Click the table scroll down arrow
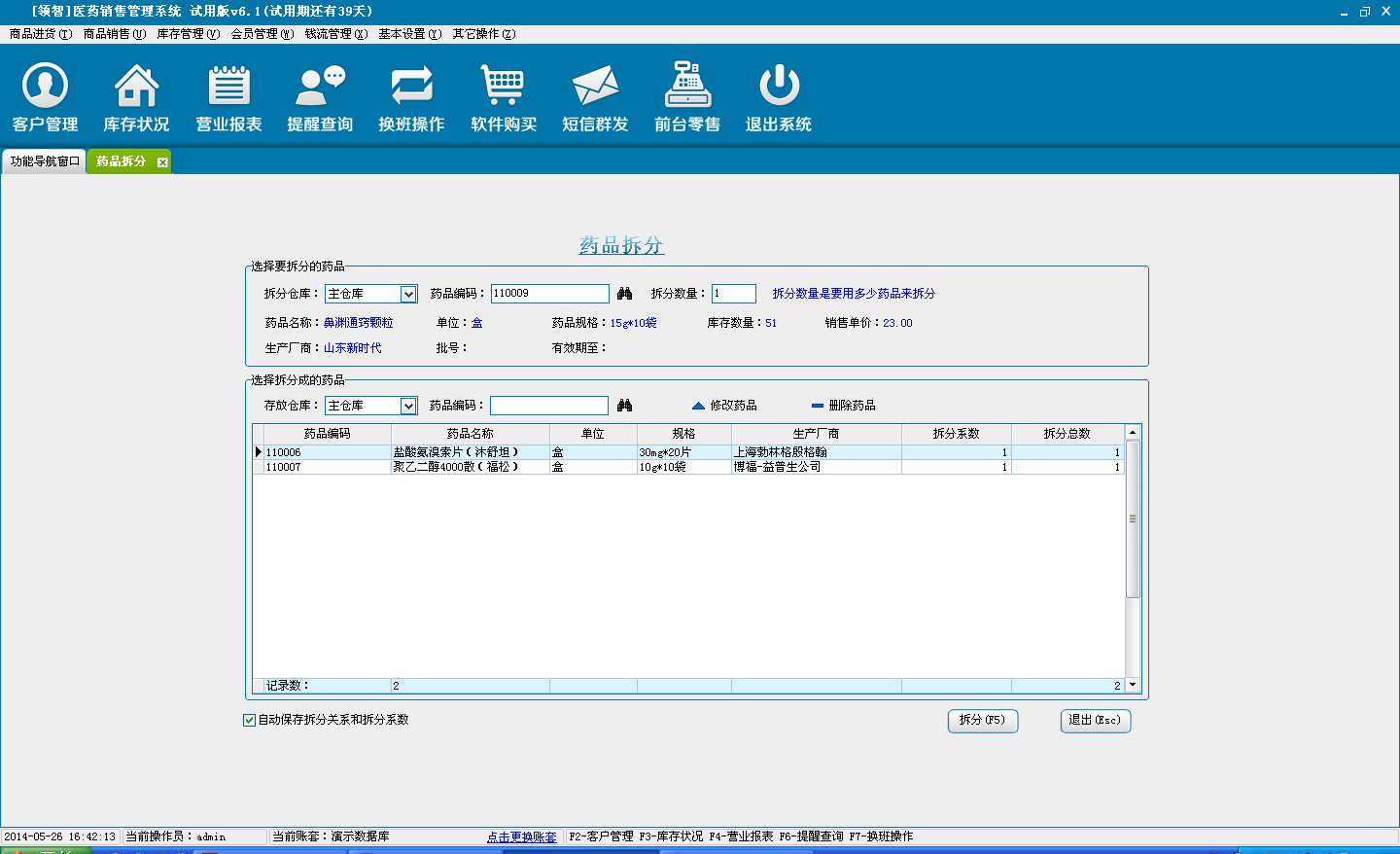This screenshot has height=854, width=1400. (1133, 686)
